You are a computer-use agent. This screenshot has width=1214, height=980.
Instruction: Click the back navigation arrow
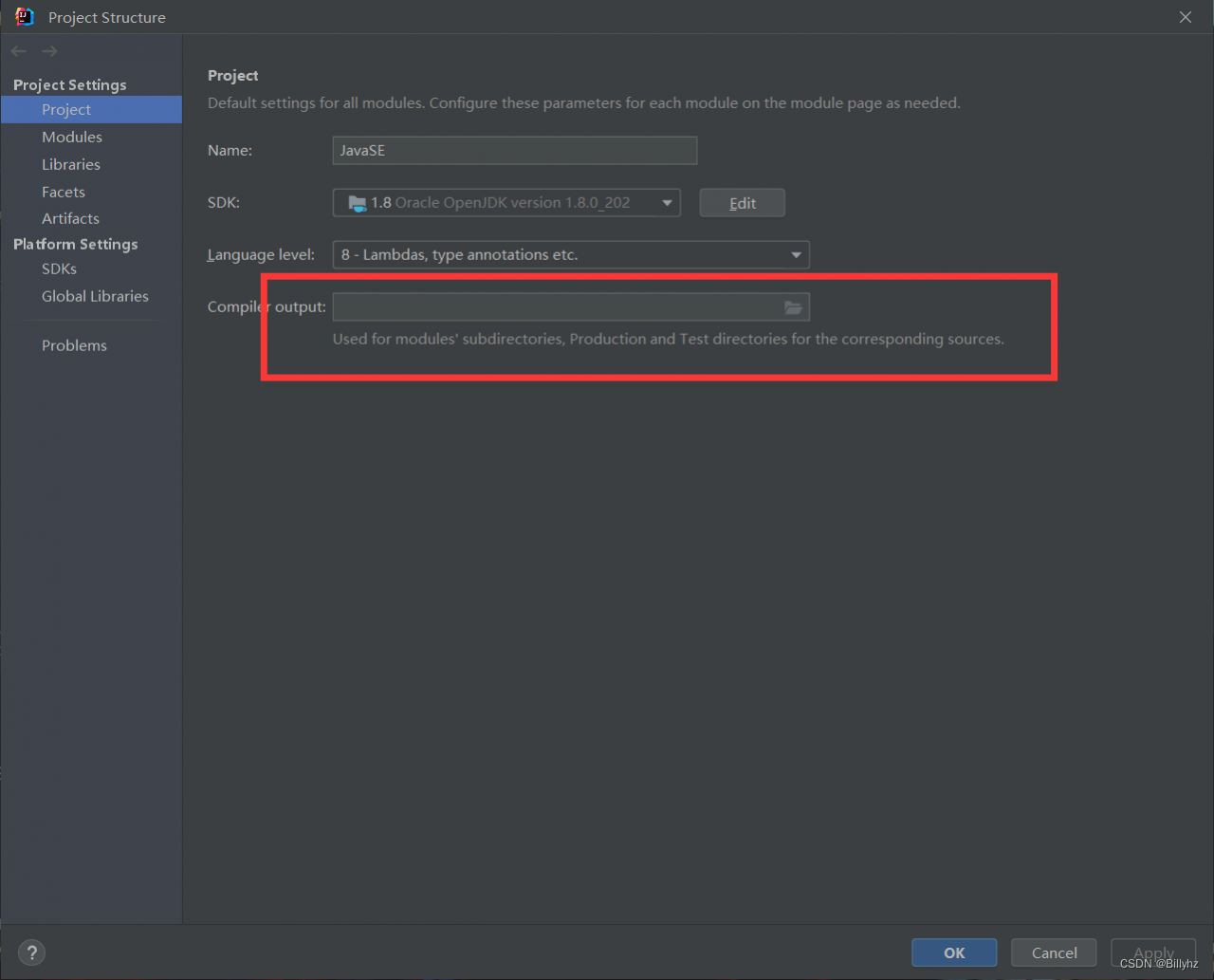pyautogui.click(x=19, y=51)
